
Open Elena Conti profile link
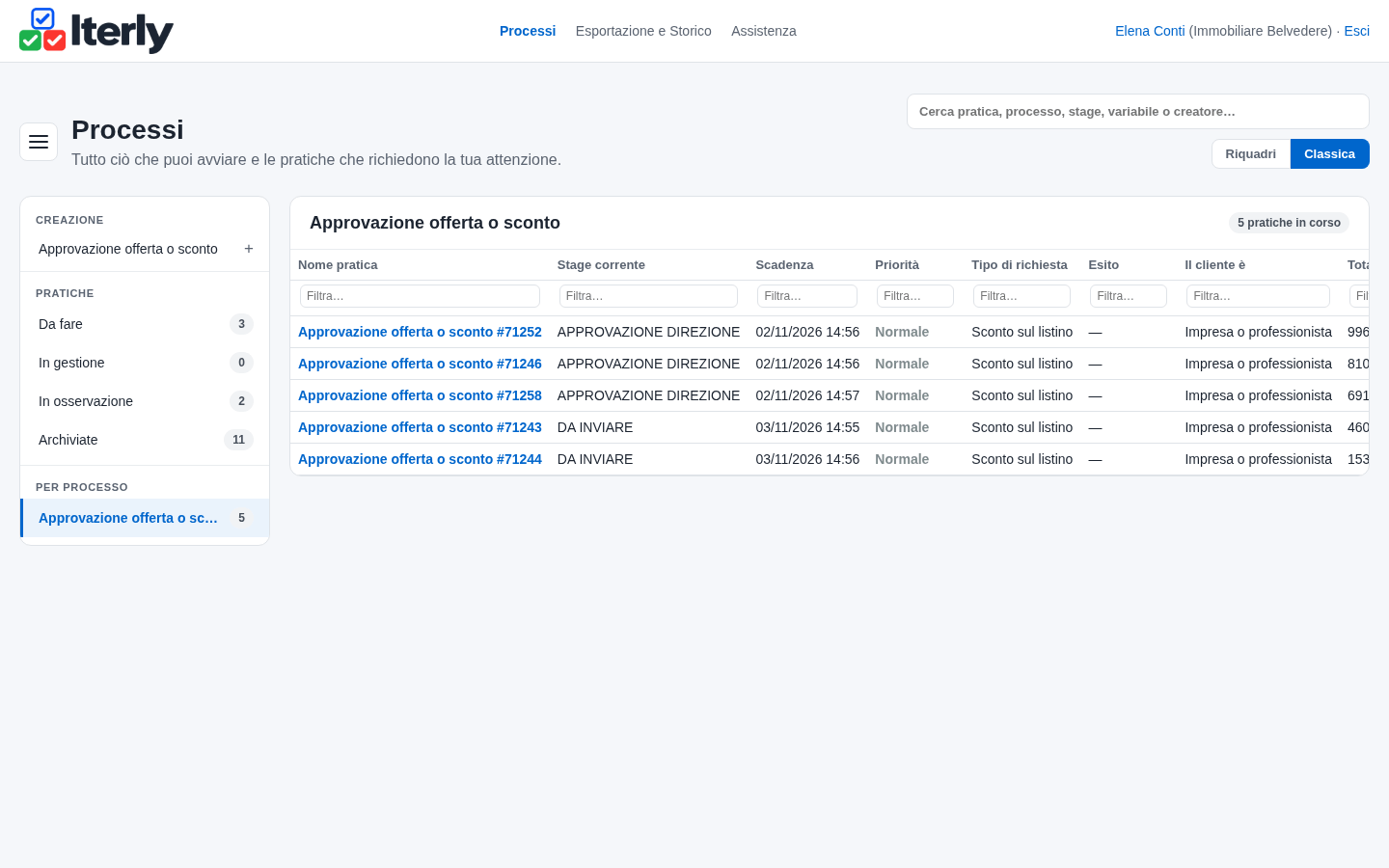(1150, 31)
